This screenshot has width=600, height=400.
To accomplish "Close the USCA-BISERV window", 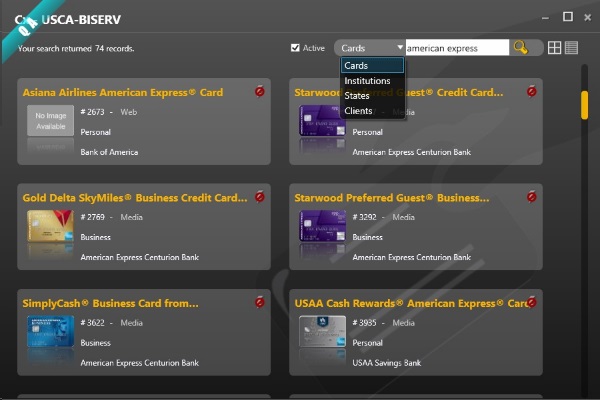I will click(x=588, y=17).
